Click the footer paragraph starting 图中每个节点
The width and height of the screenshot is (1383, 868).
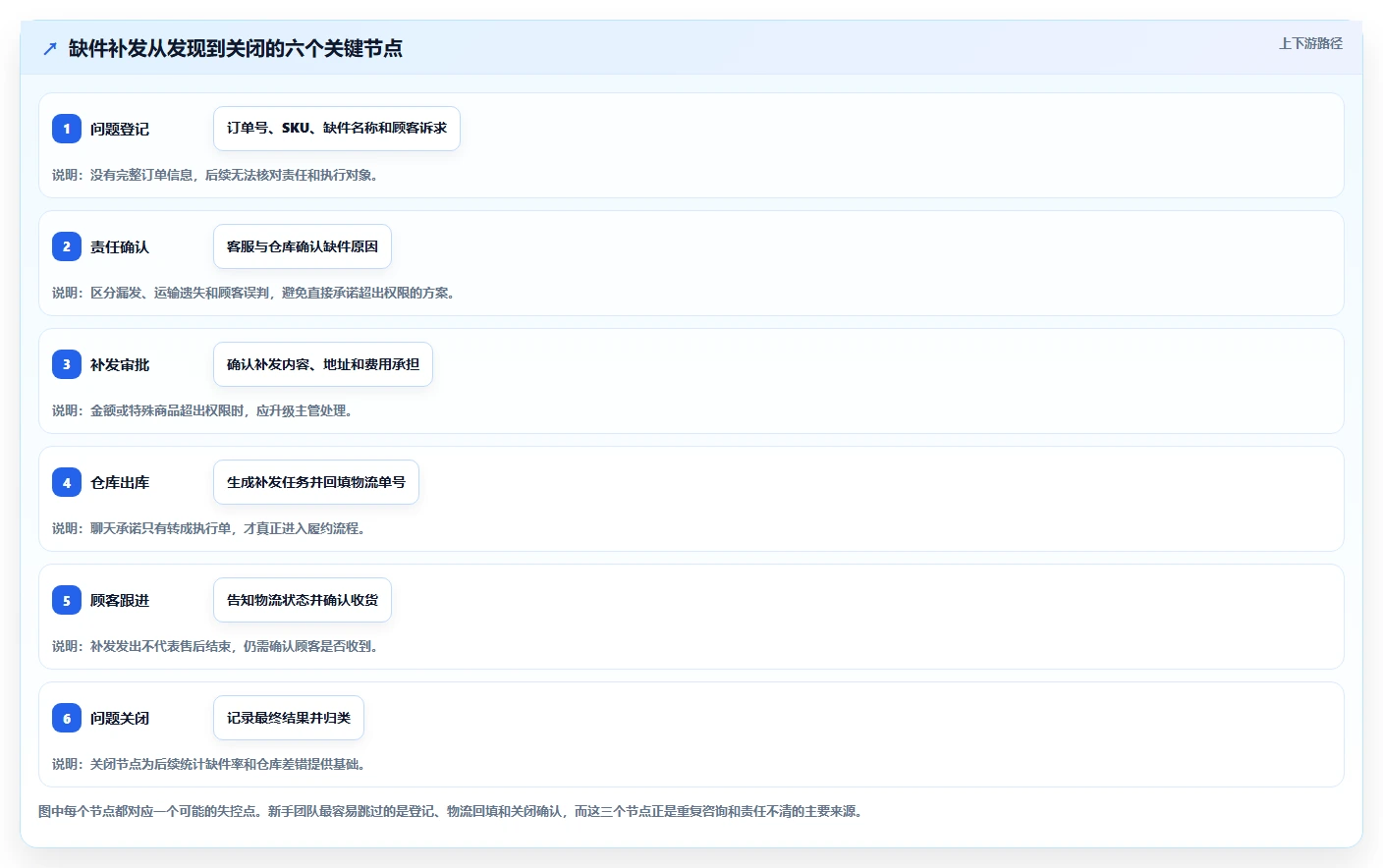pyautogui.click(x=453, y=811)
